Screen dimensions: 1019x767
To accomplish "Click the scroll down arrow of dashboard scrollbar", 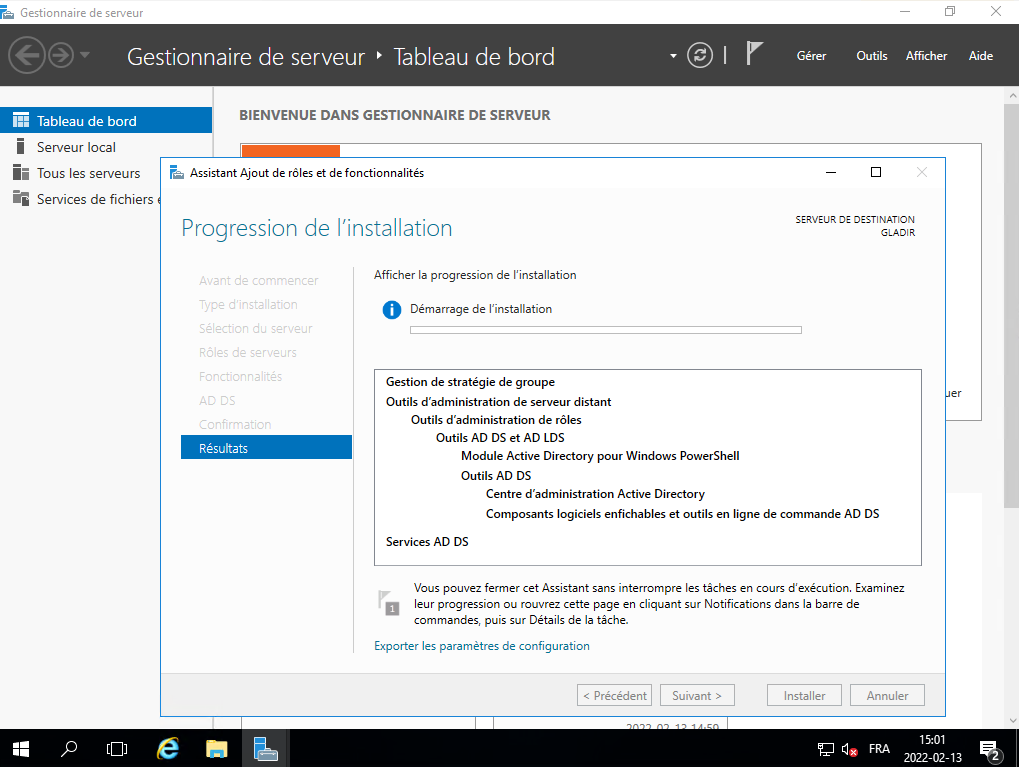I will pos(1012,721).
